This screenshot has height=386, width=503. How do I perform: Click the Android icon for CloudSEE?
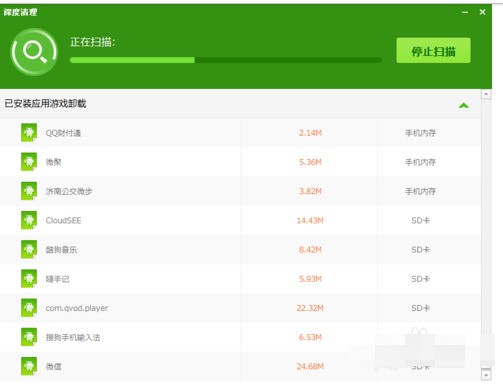29,220
